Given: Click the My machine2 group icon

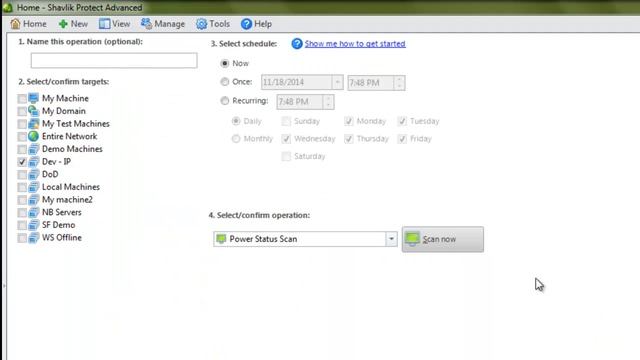Looking at the screenshot, I should click(33, 199).
